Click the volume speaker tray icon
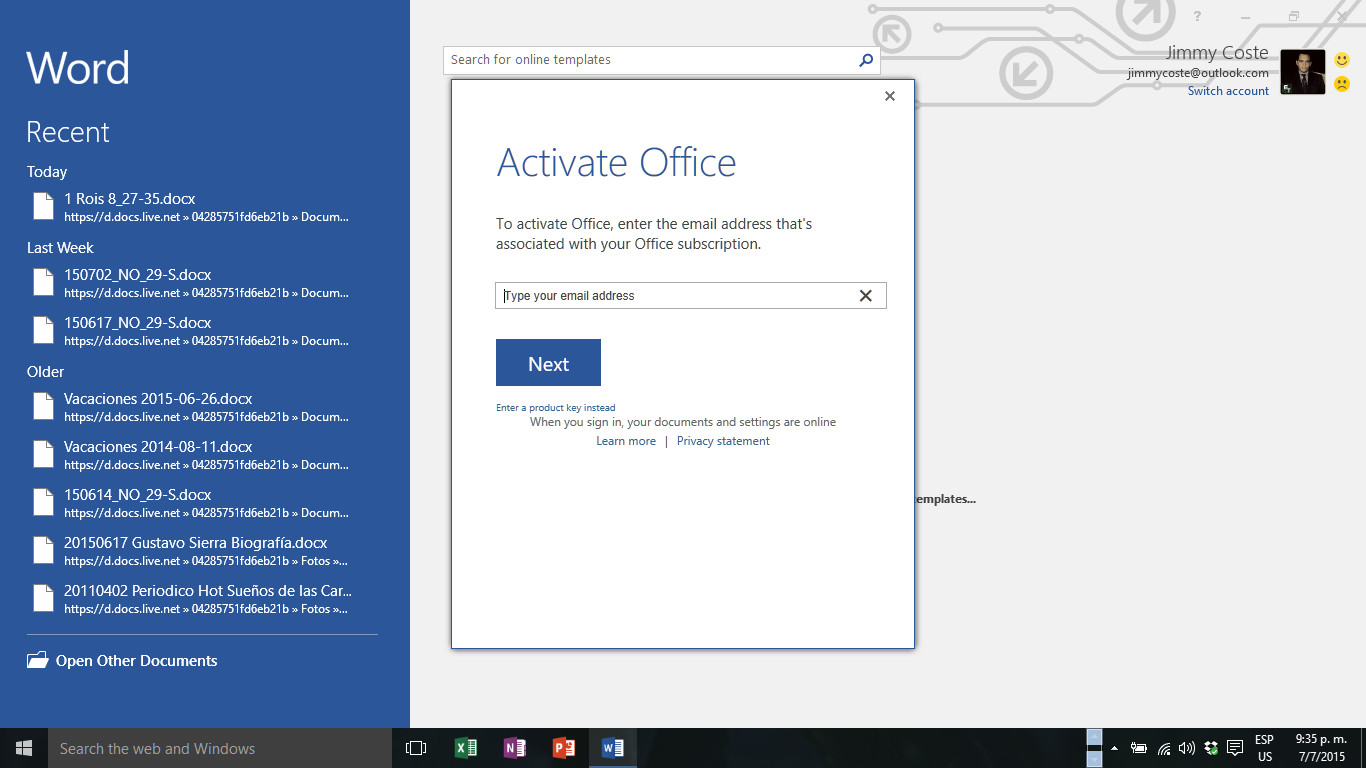The height and width of the screenshot is (768, 1366). point(1187,748)
